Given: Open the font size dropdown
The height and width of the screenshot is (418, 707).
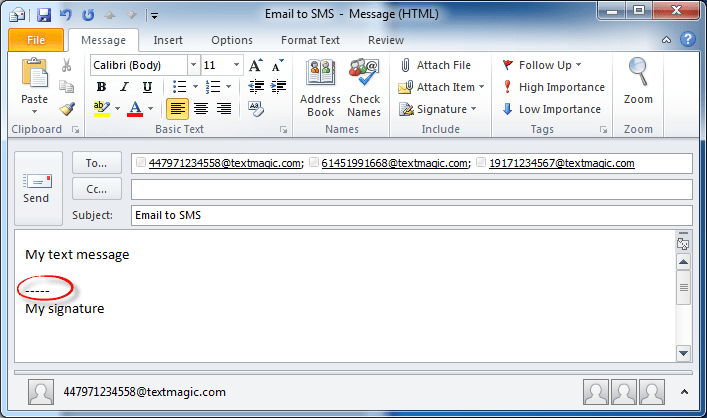Looking at the screenshot, I should point(236,65).
